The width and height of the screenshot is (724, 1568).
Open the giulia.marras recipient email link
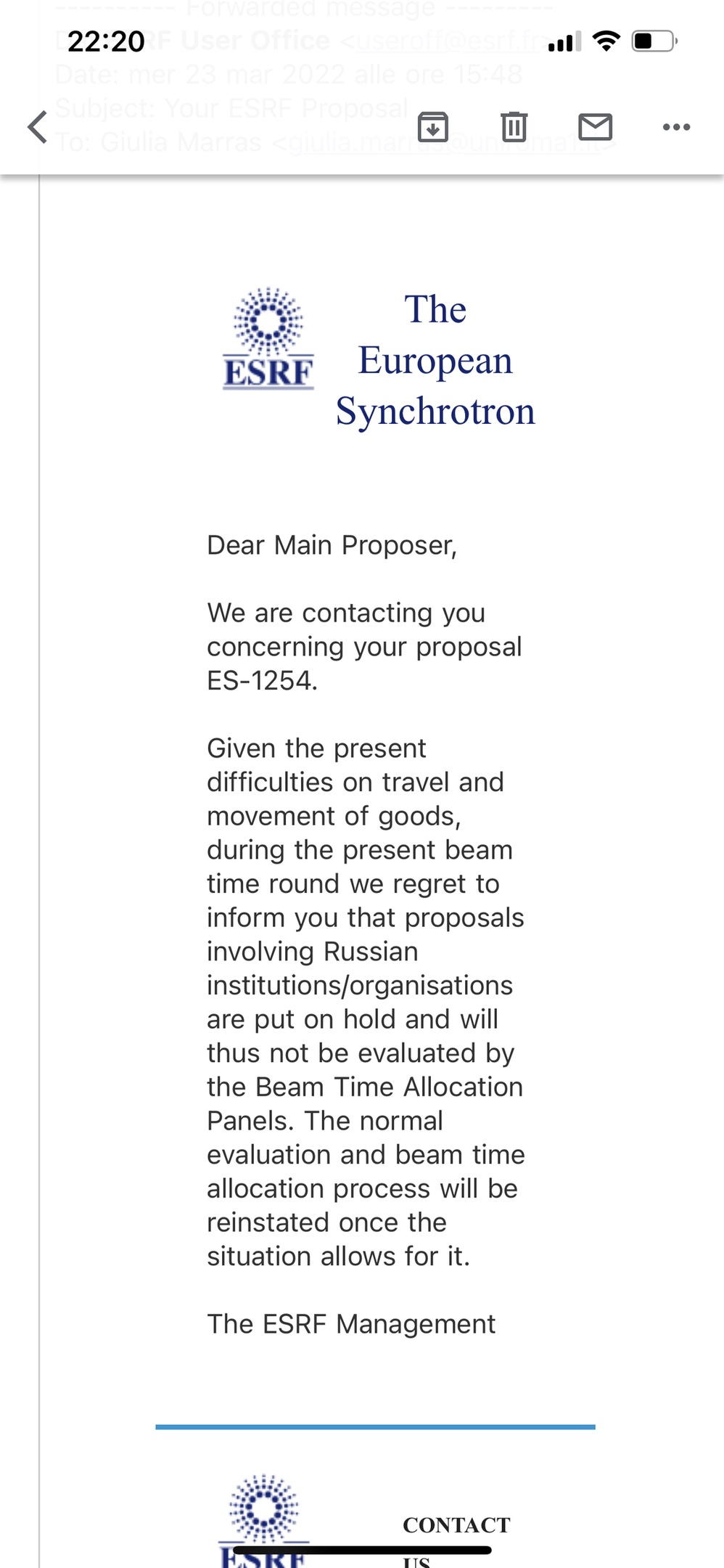[444, 142]
